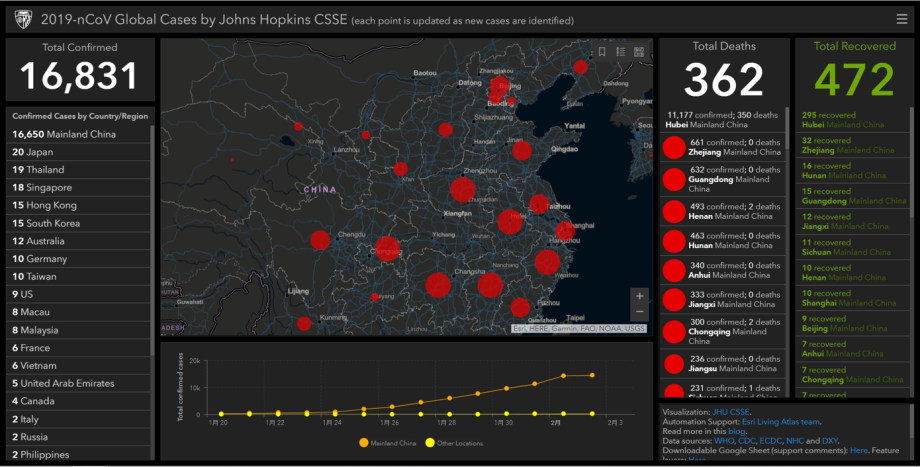Click the red circle beside Zhejiang entry
This screenshot has height=467, width=920.
tap(674, 147)
